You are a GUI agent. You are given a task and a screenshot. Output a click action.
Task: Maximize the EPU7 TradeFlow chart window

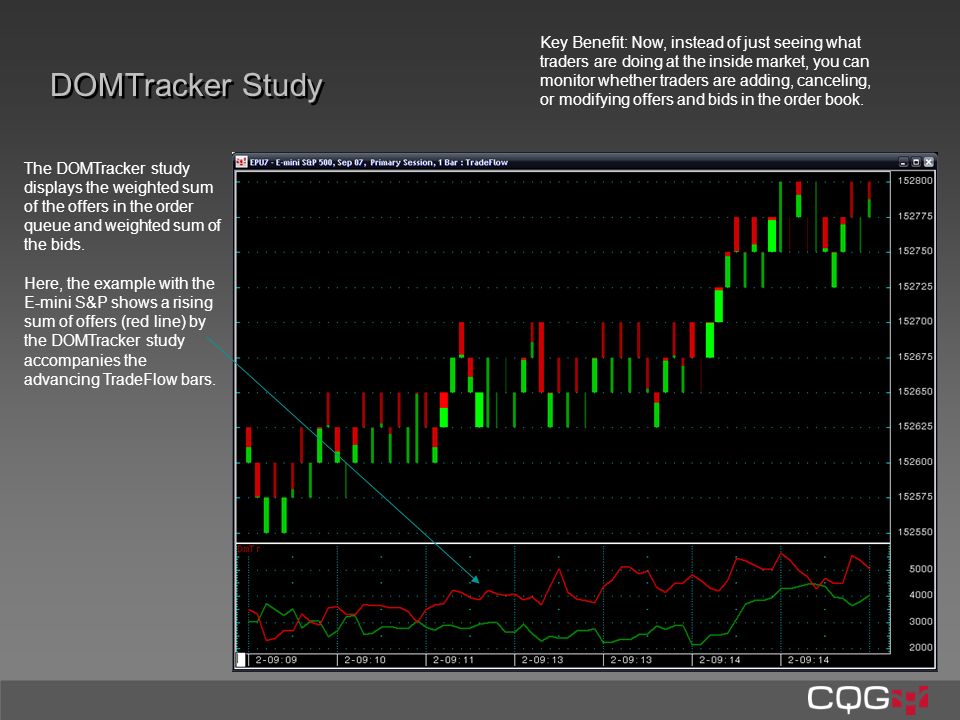pyautogui.click(x=916, y=162)
